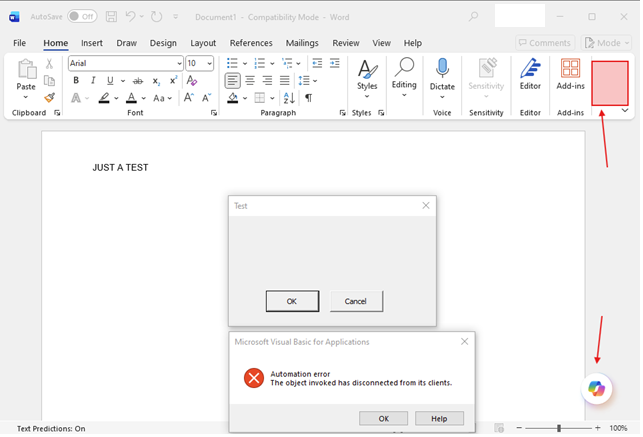This screenshot has height=437, width=643.
Task: Expand the Bullets dropdown arrow
Action: pyautogui.click(x=245, y=64)
